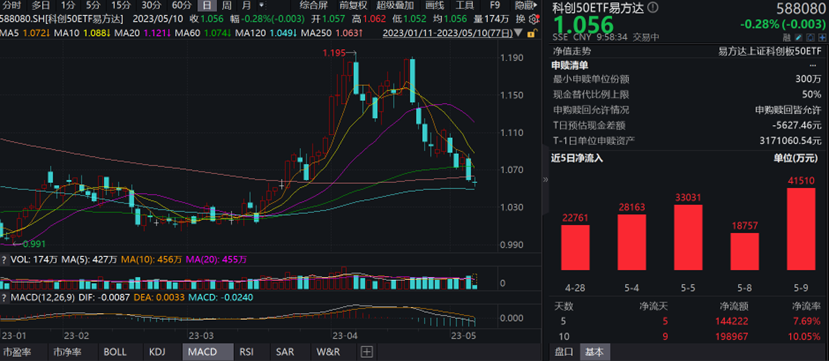This screenshot has height=361, width=829.
Task: Open MACD indicator help question mark
Action: (4, 298)
